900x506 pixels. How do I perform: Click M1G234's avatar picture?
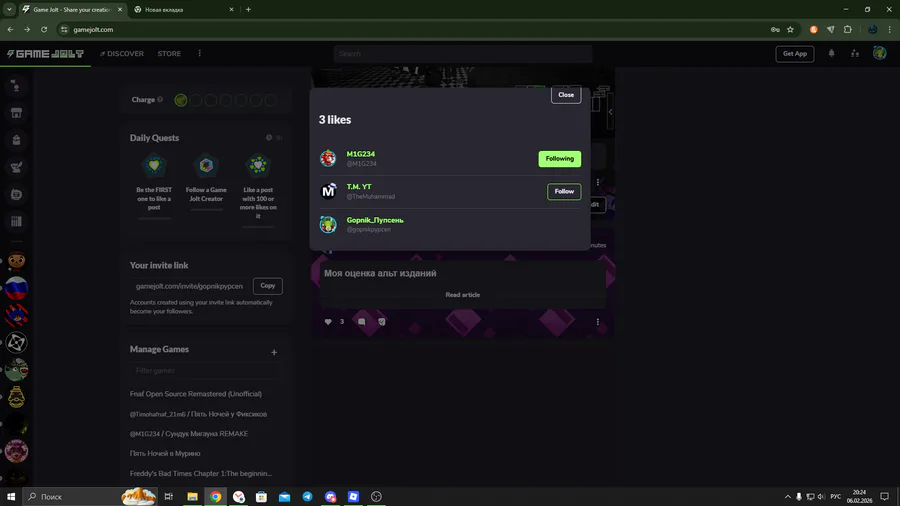(328, 158)
